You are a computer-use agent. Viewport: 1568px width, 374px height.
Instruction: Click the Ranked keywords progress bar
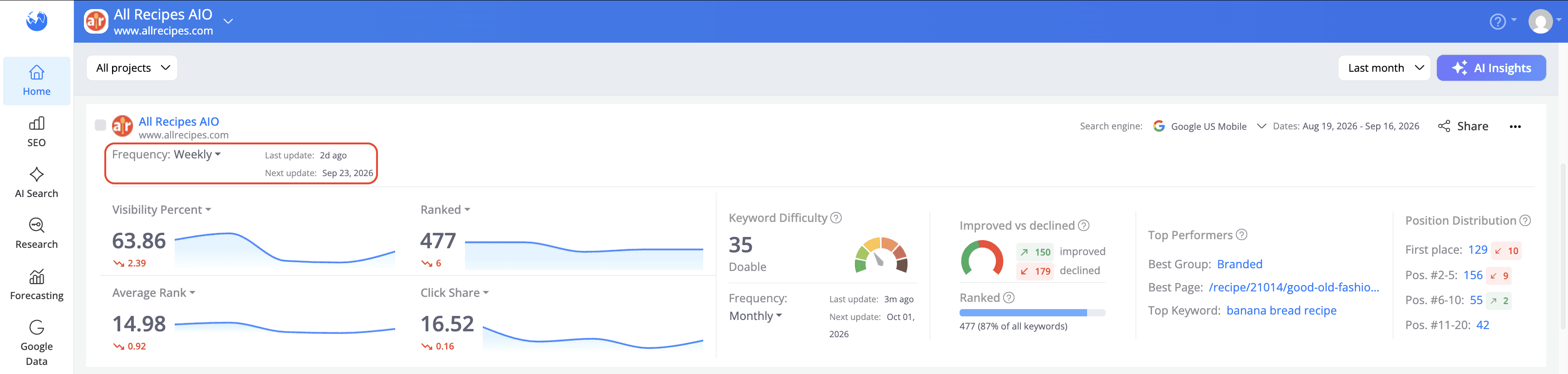1032,312
